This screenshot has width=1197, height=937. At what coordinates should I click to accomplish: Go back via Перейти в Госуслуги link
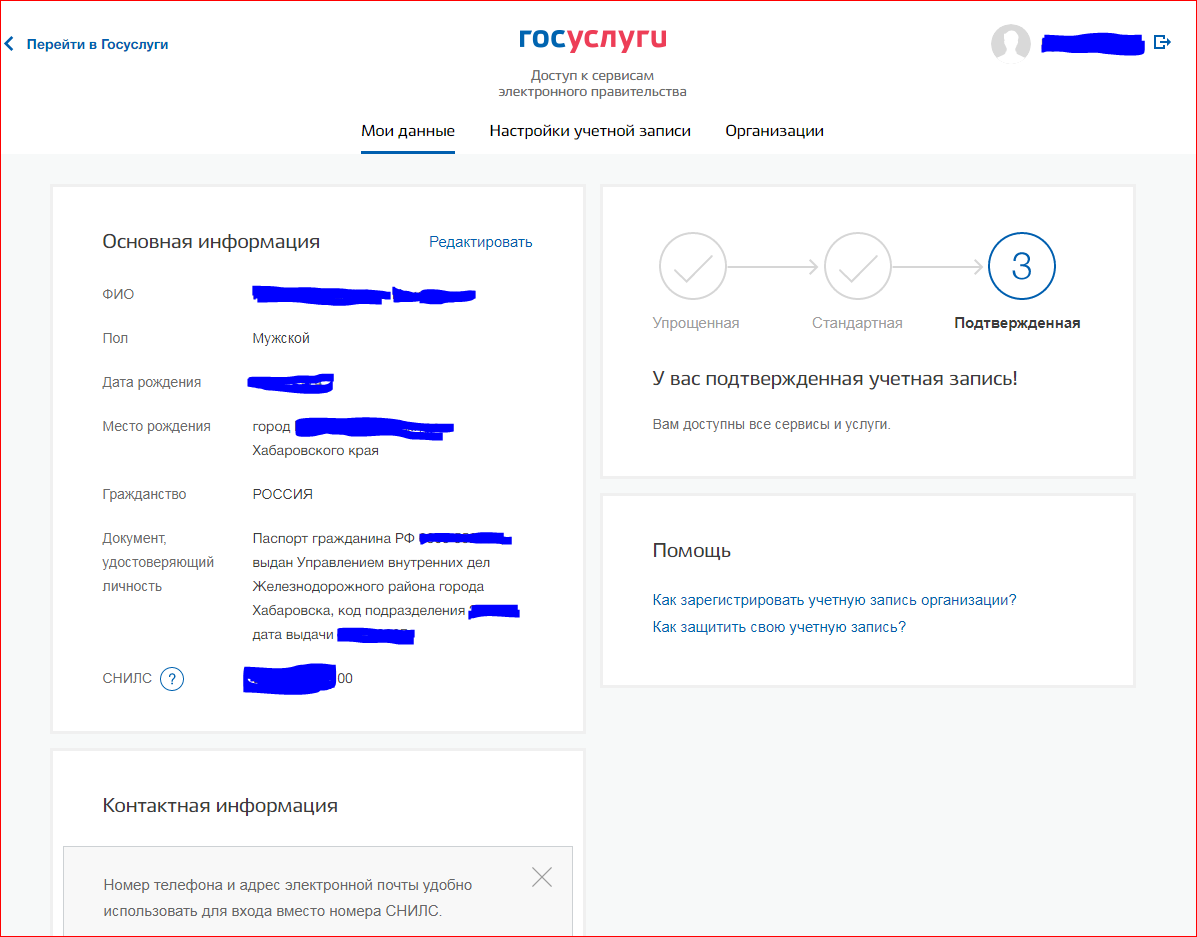click(x=97, y=44)
